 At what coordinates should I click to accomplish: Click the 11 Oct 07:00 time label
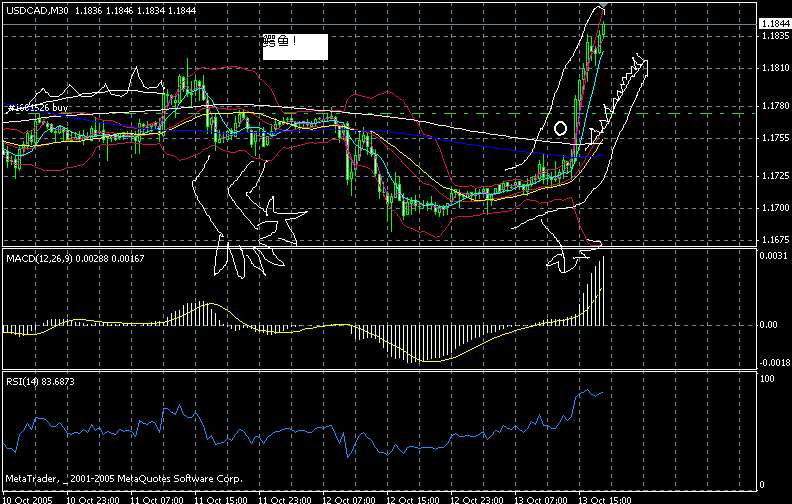(157, 500)
